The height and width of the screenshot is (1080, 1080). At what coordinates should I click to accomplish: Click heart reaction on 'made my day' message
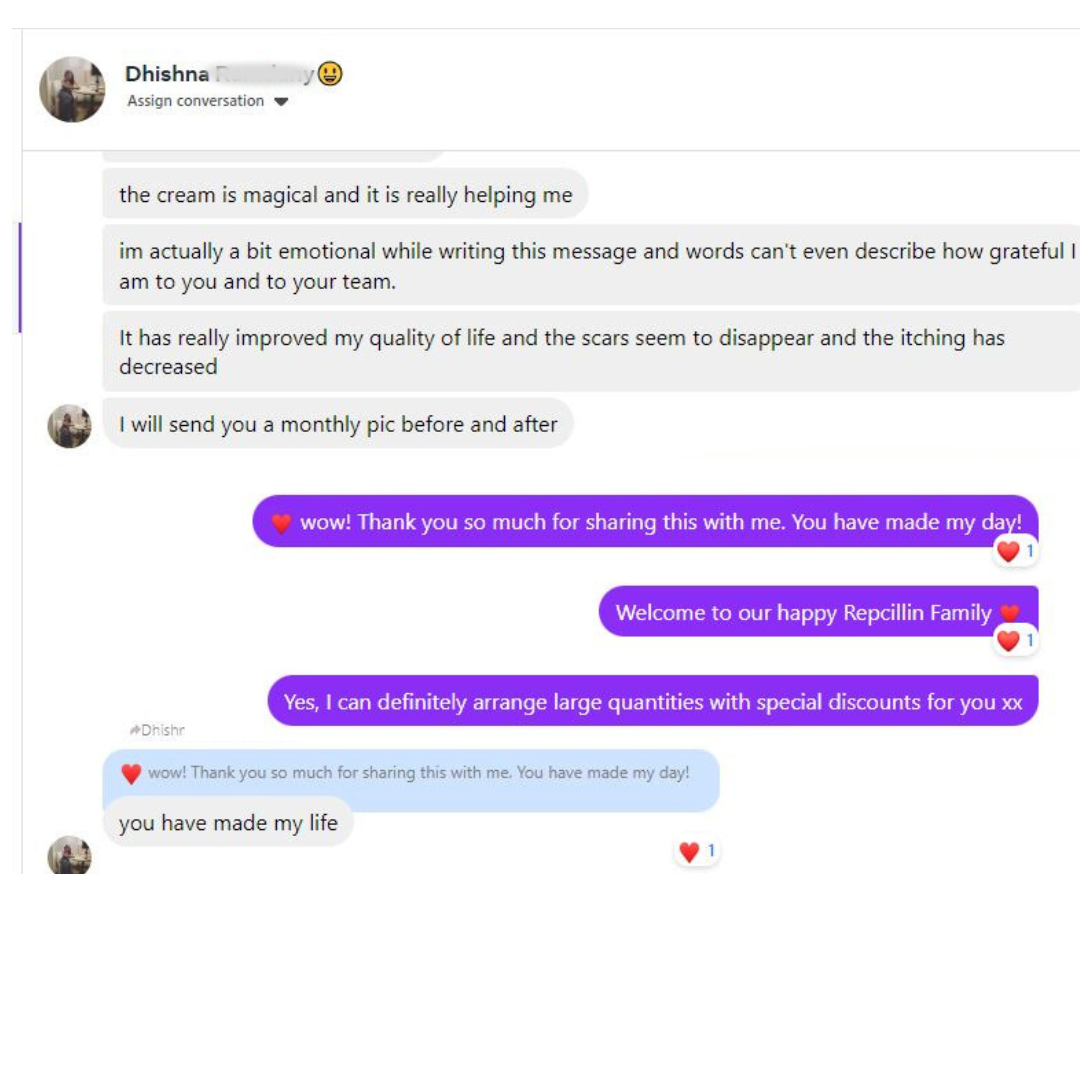(1015, 551)
